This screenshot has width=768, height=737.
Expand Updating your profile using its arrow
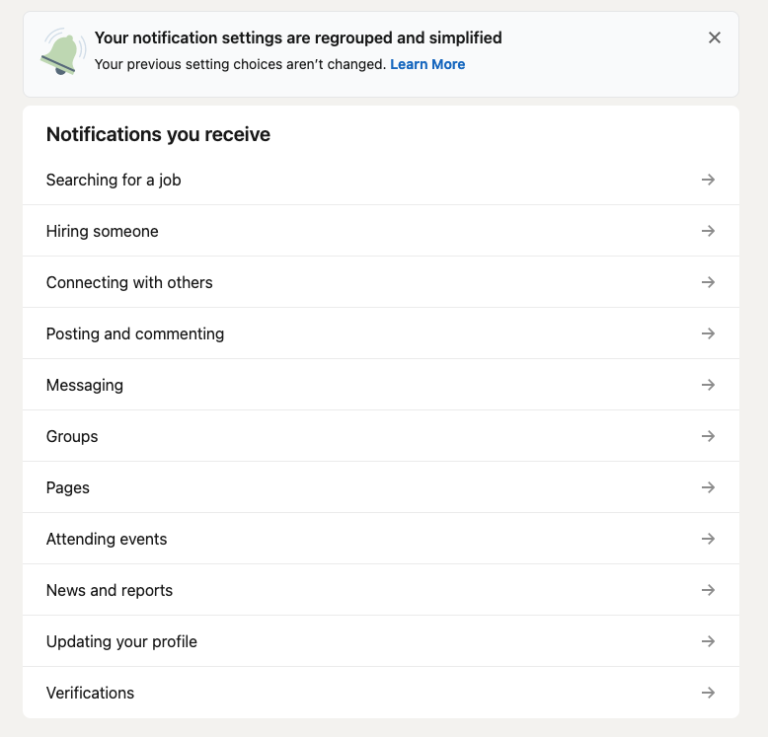point(708,641)
